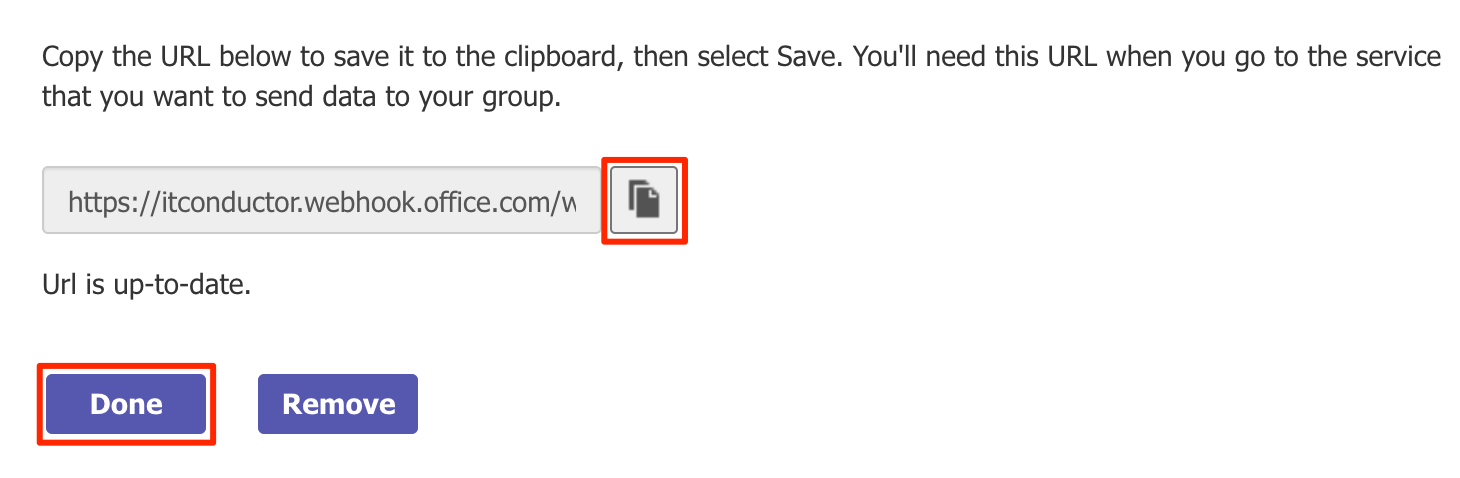Click the Done button

click(x=126, y=404)
